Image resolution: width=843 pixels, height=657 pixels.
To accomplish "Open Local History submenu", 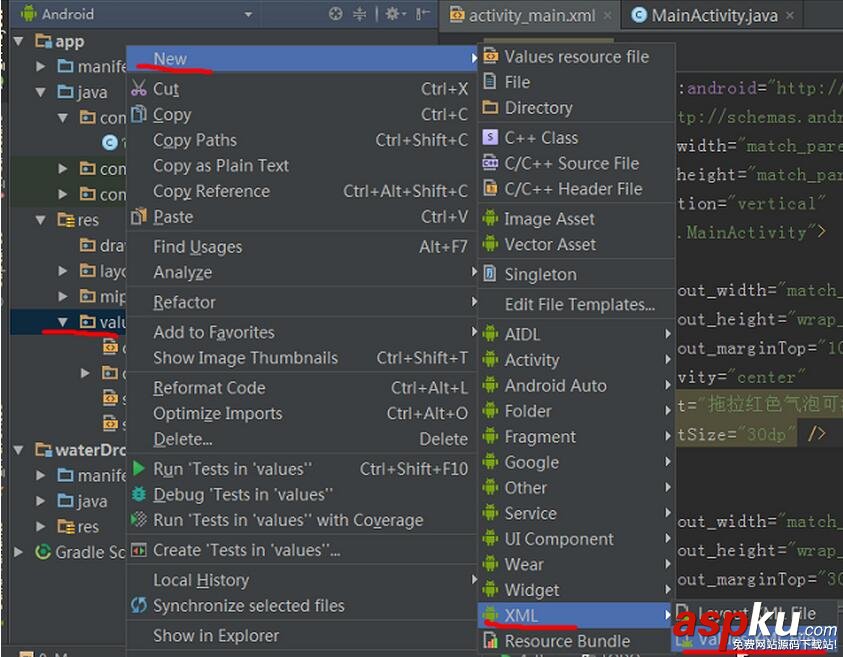I will pos(303,580).
